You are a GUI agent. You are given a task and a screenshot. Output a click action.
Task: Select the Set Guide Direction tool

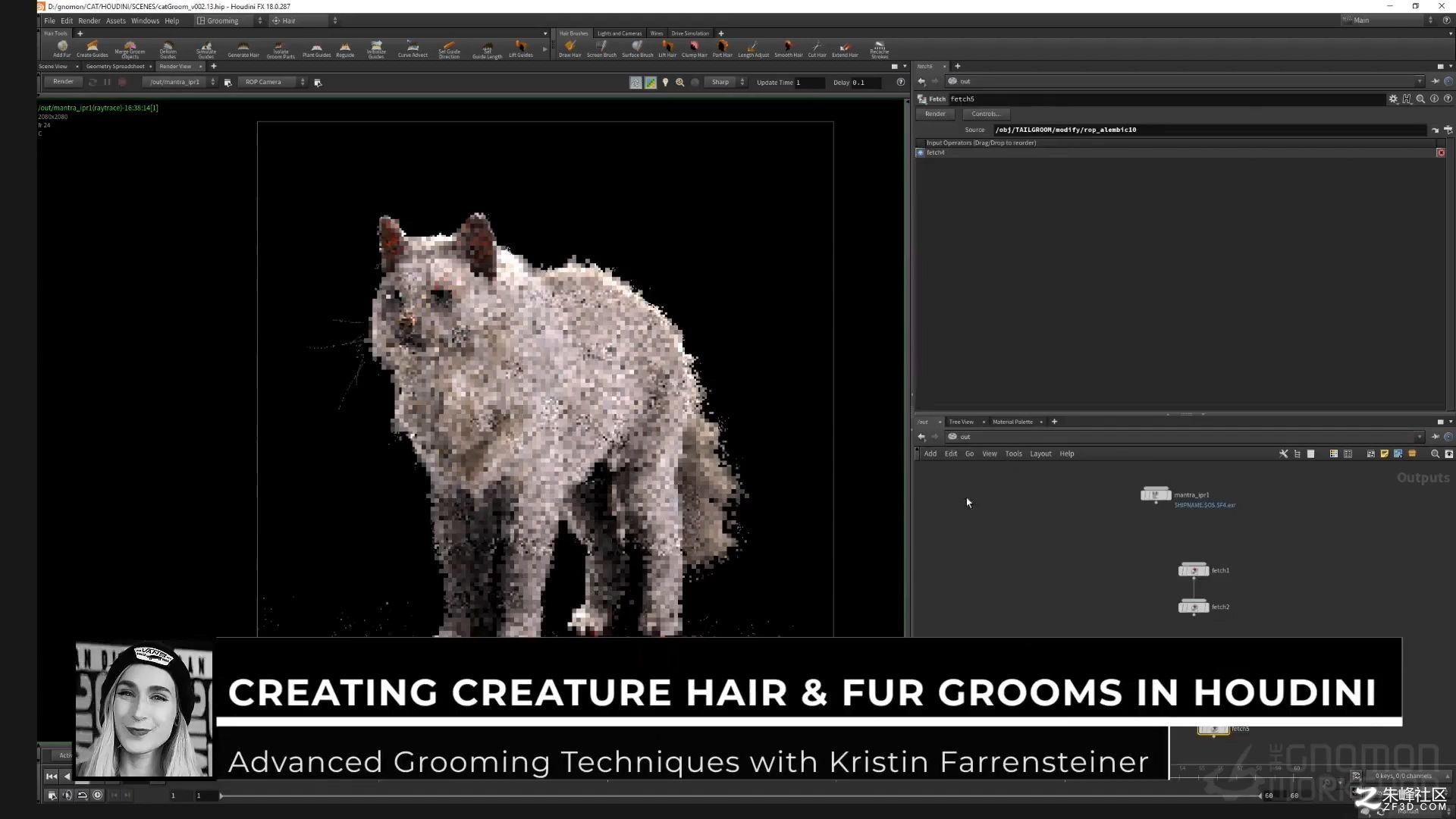pyautogui.click(x=449, y=49)
